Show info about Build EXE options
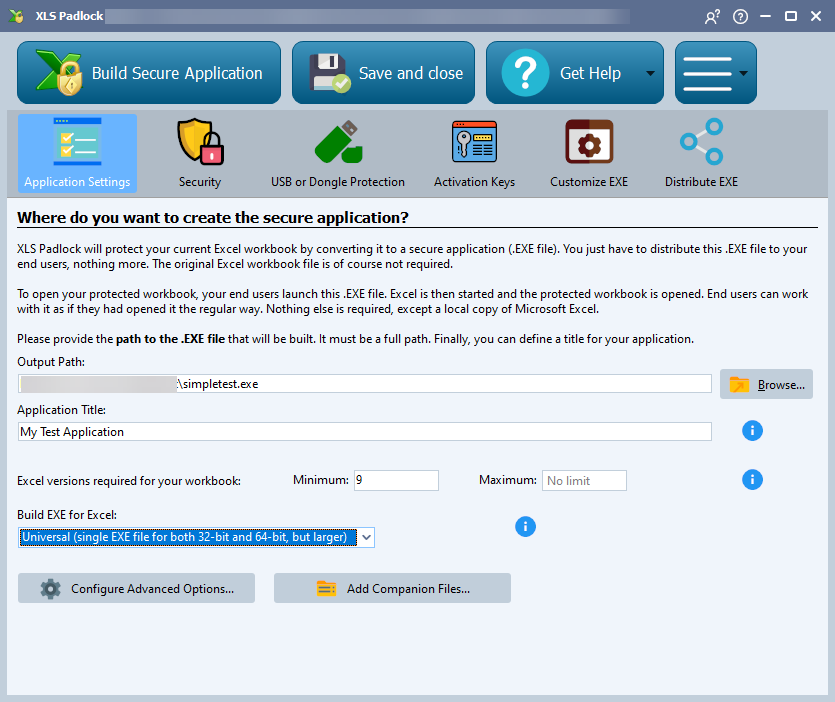This screenshot has width=835, height=702. click(525, 526)
